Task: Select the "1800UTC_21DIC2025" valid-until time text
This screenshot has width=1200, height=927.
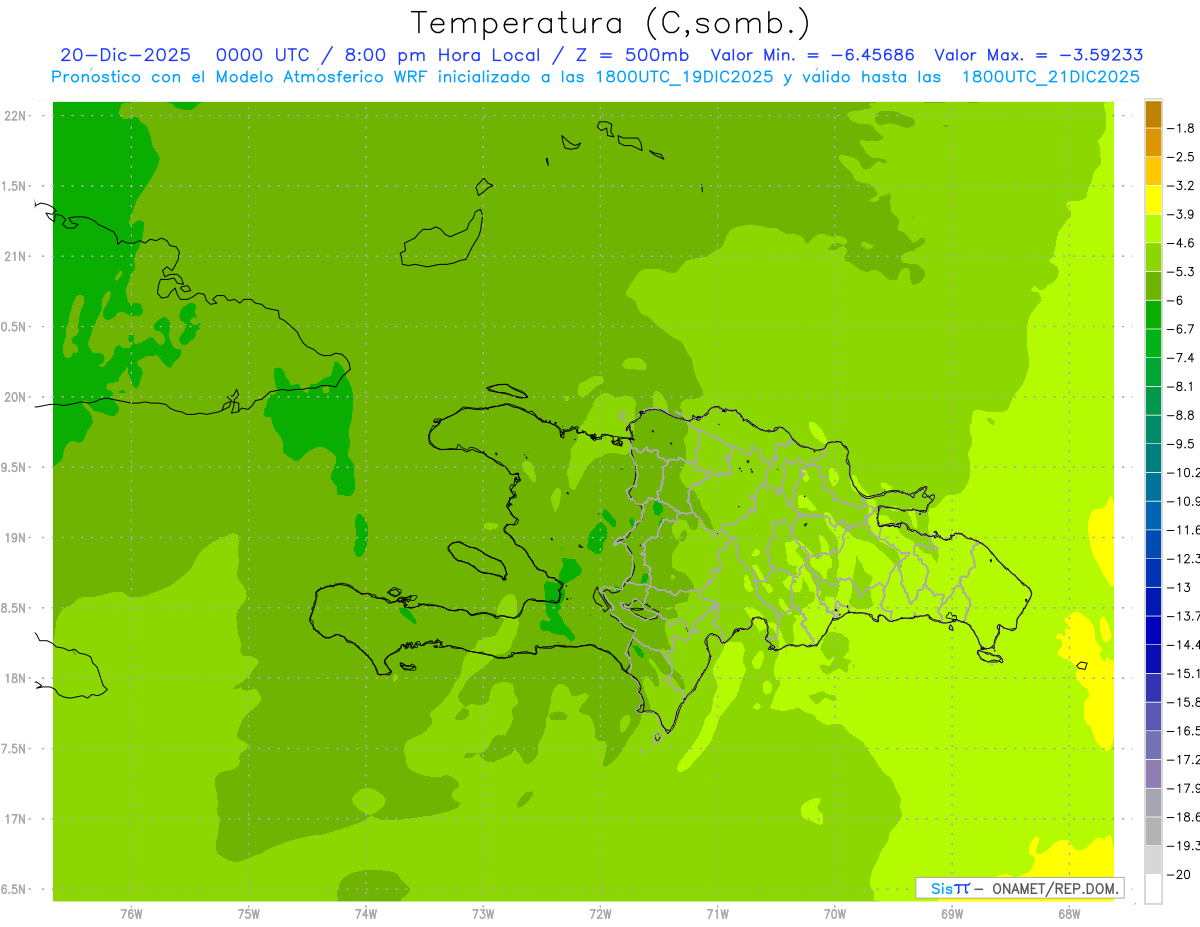Action: [x=1050, y=77]
